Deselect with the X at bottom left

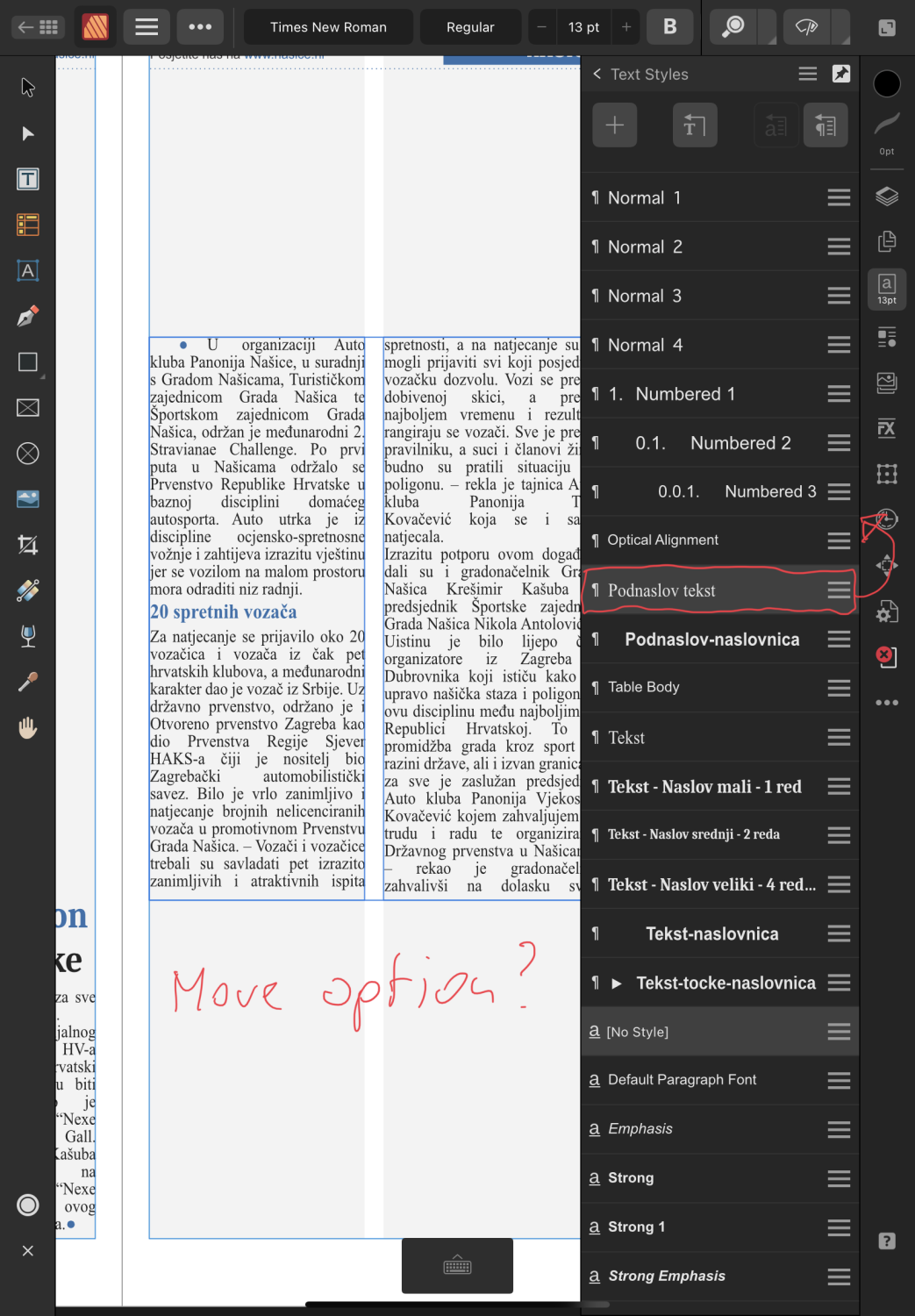[28, 1251]
